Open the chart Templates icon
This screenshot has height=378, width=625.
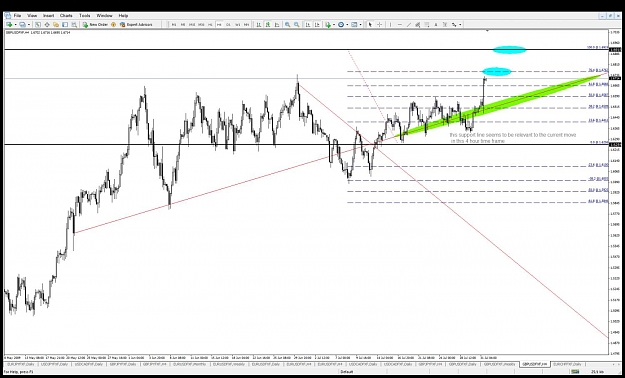tap(354, 25)
